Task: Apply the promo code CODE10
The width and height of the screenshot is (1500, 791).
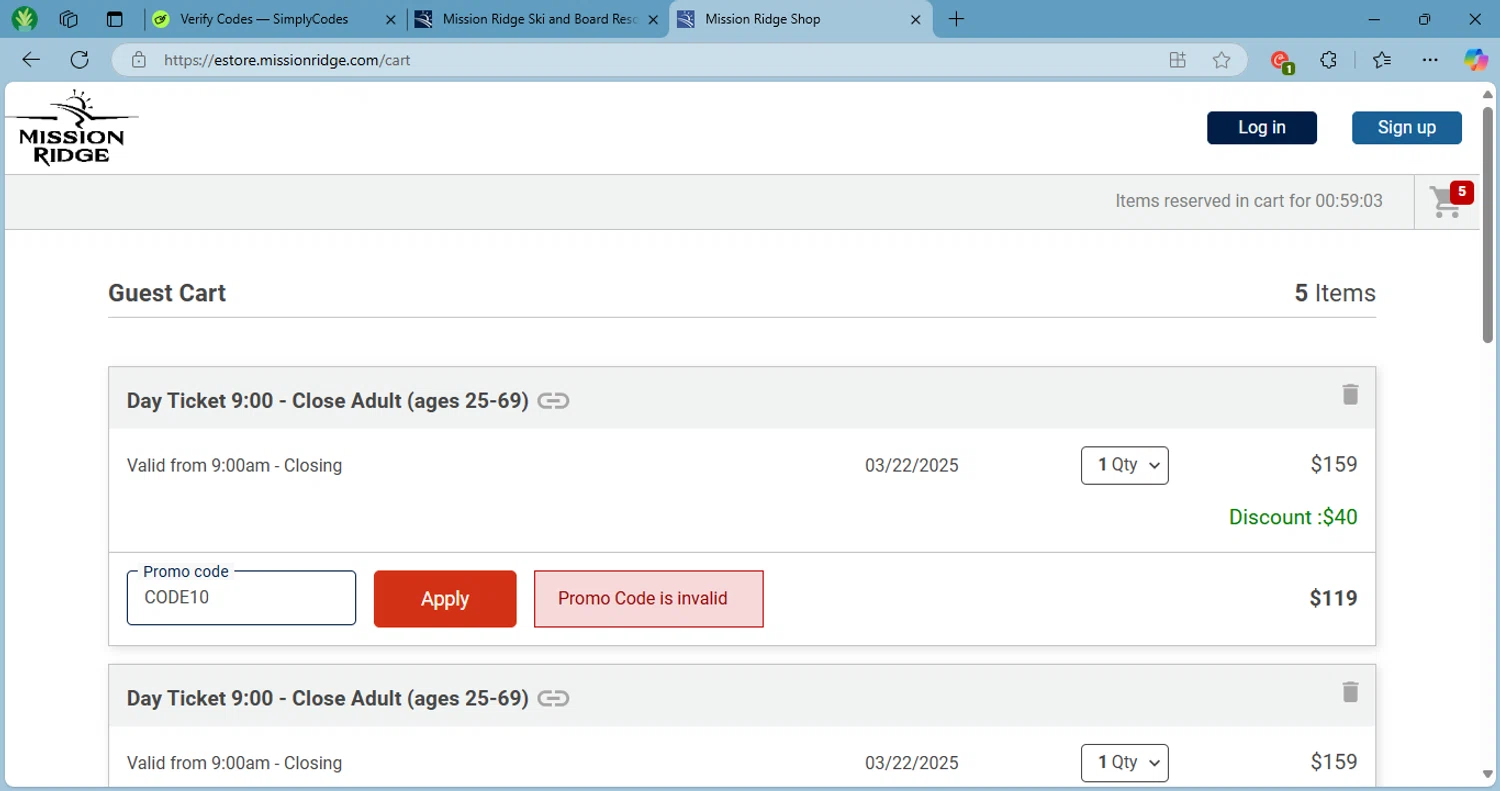Action: pyautogui.click(x=445, y=599)
